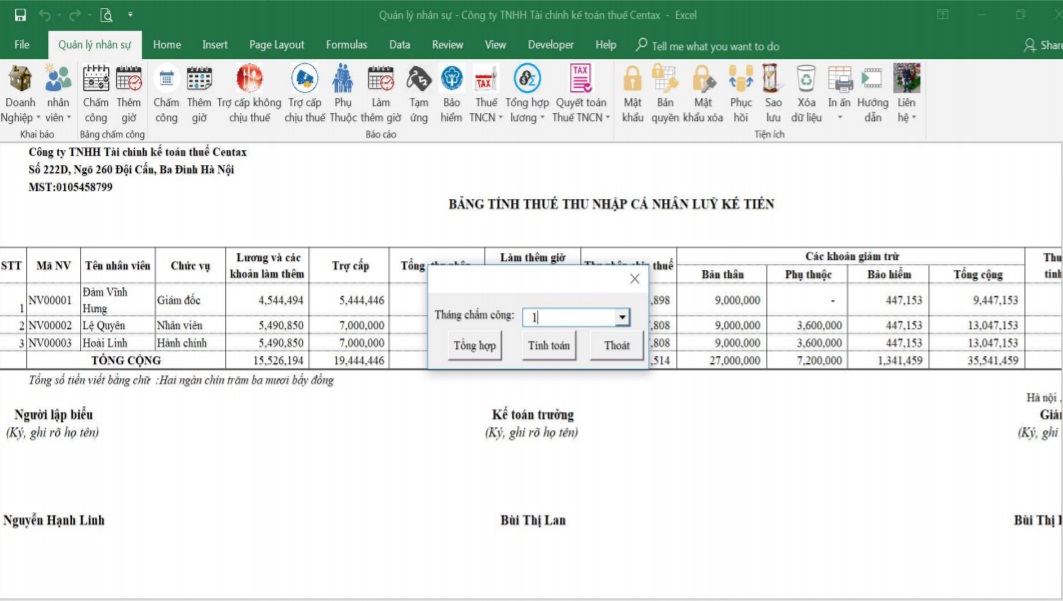
Task: Open the Hướng dẫn guide icon
Action: (x=872, y=80)
